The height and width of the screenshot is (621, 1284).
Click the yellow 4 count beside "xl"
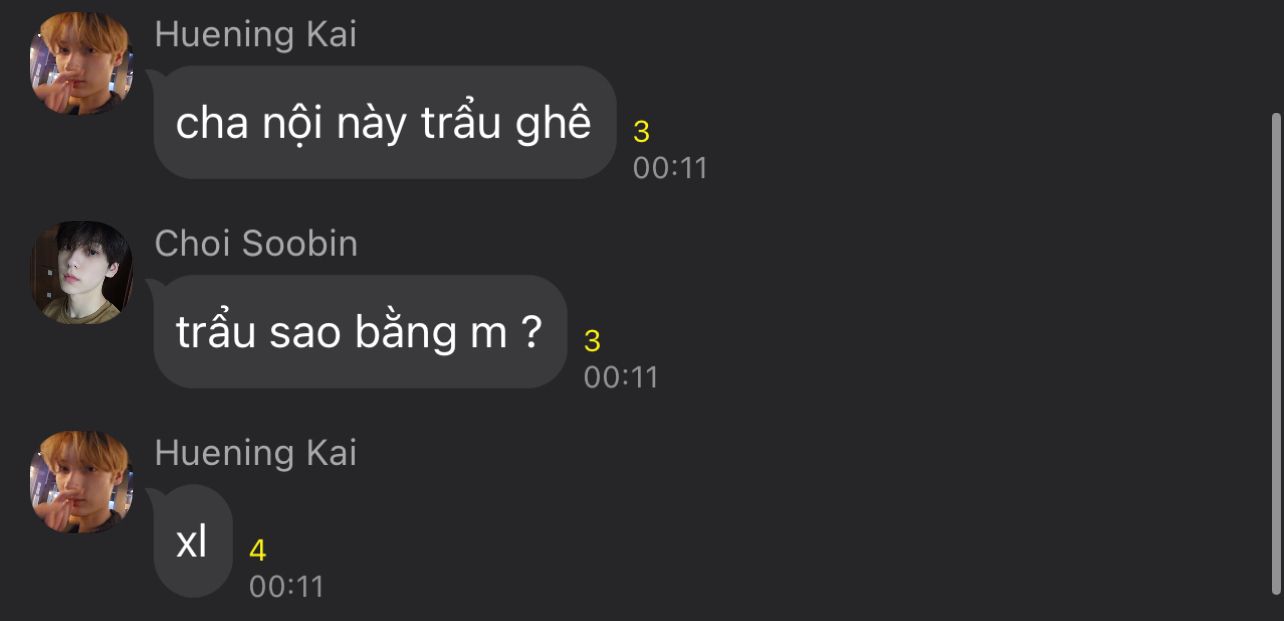[258, 550]
